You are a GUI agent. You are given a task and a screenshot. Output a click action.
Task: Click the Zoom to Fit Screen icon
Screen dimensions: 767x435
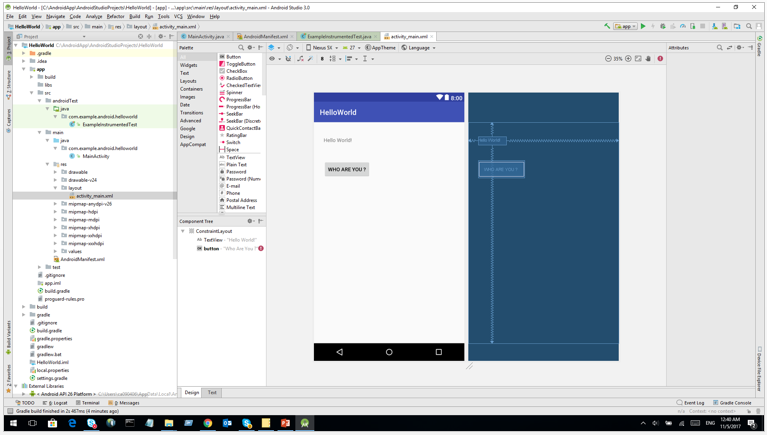coord(638,59)
